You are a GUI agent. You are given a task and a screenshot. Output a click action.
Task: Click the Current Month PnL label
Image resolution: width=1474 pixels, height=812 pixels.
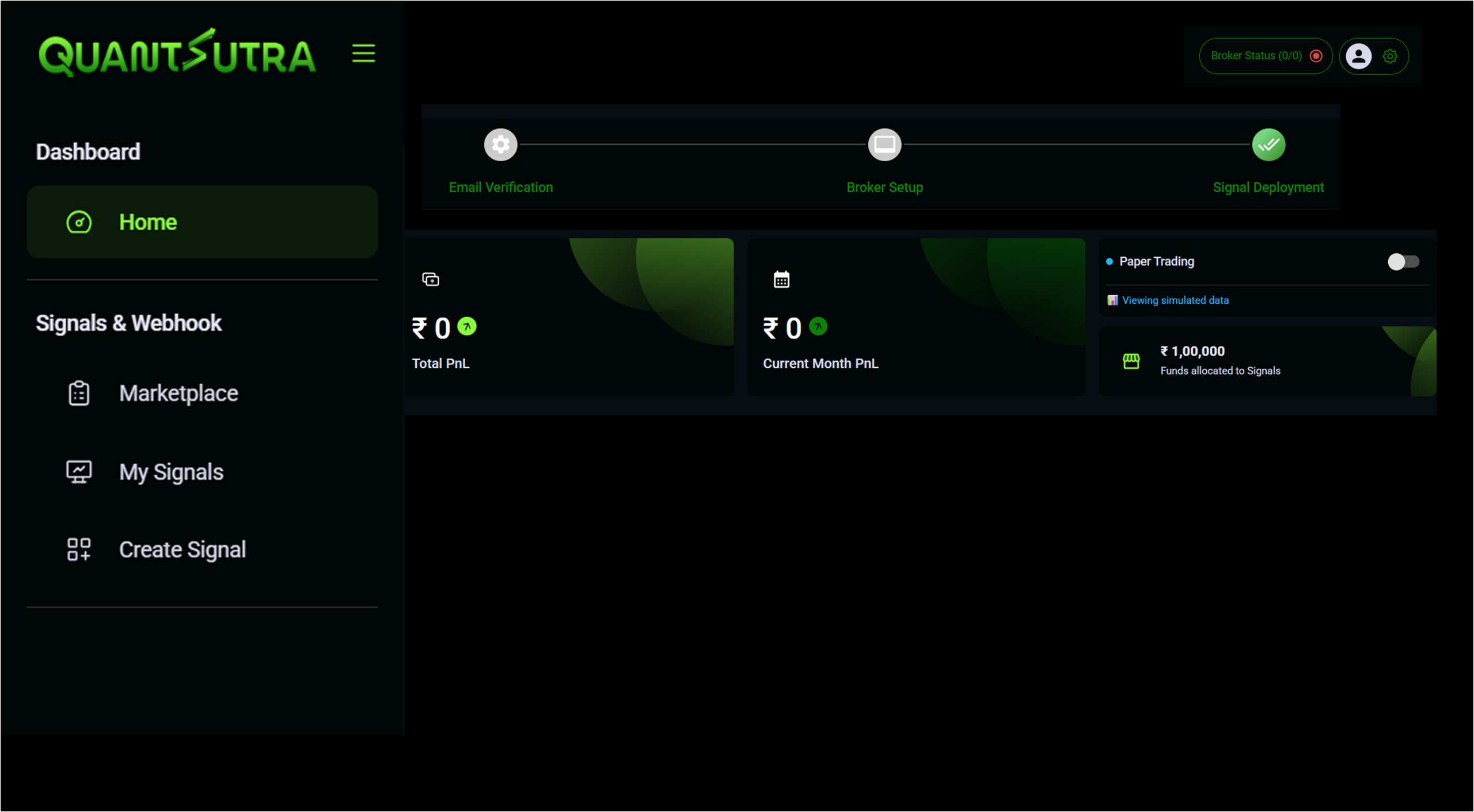pos(820,363)
